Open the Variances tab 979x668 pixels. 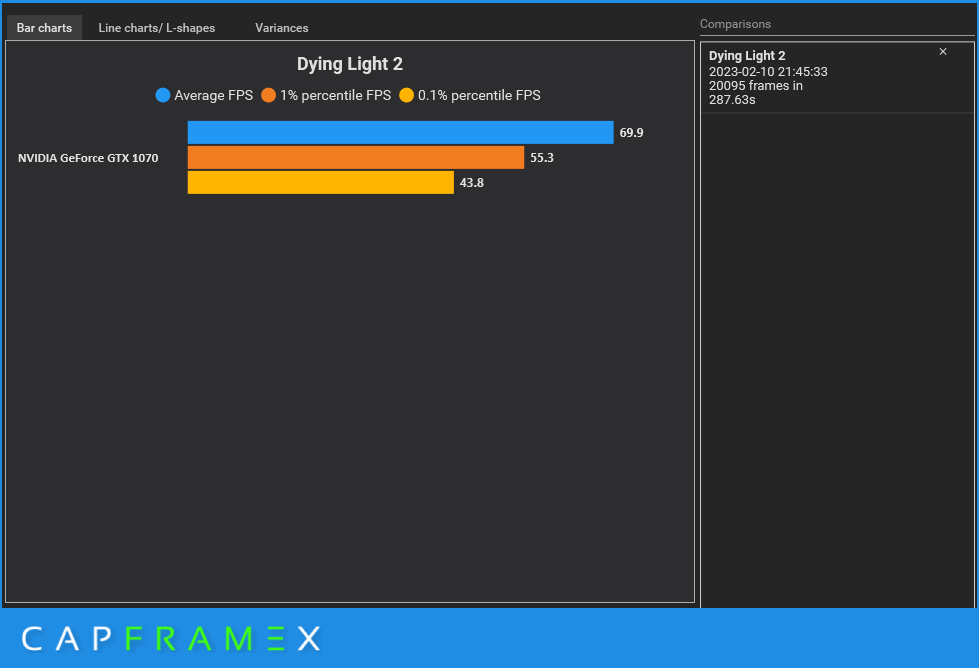point(282,27)
